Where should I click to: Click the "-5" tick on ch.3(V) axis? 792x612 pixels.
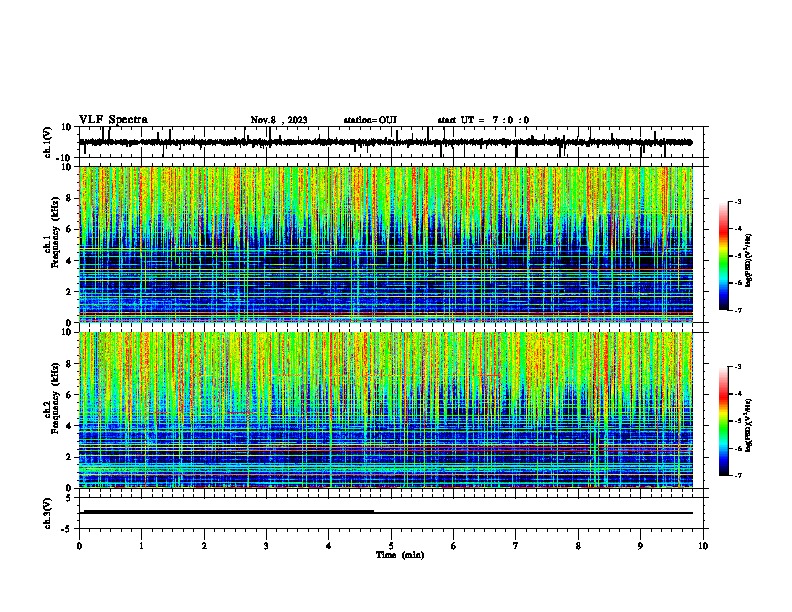click(68, 529)
